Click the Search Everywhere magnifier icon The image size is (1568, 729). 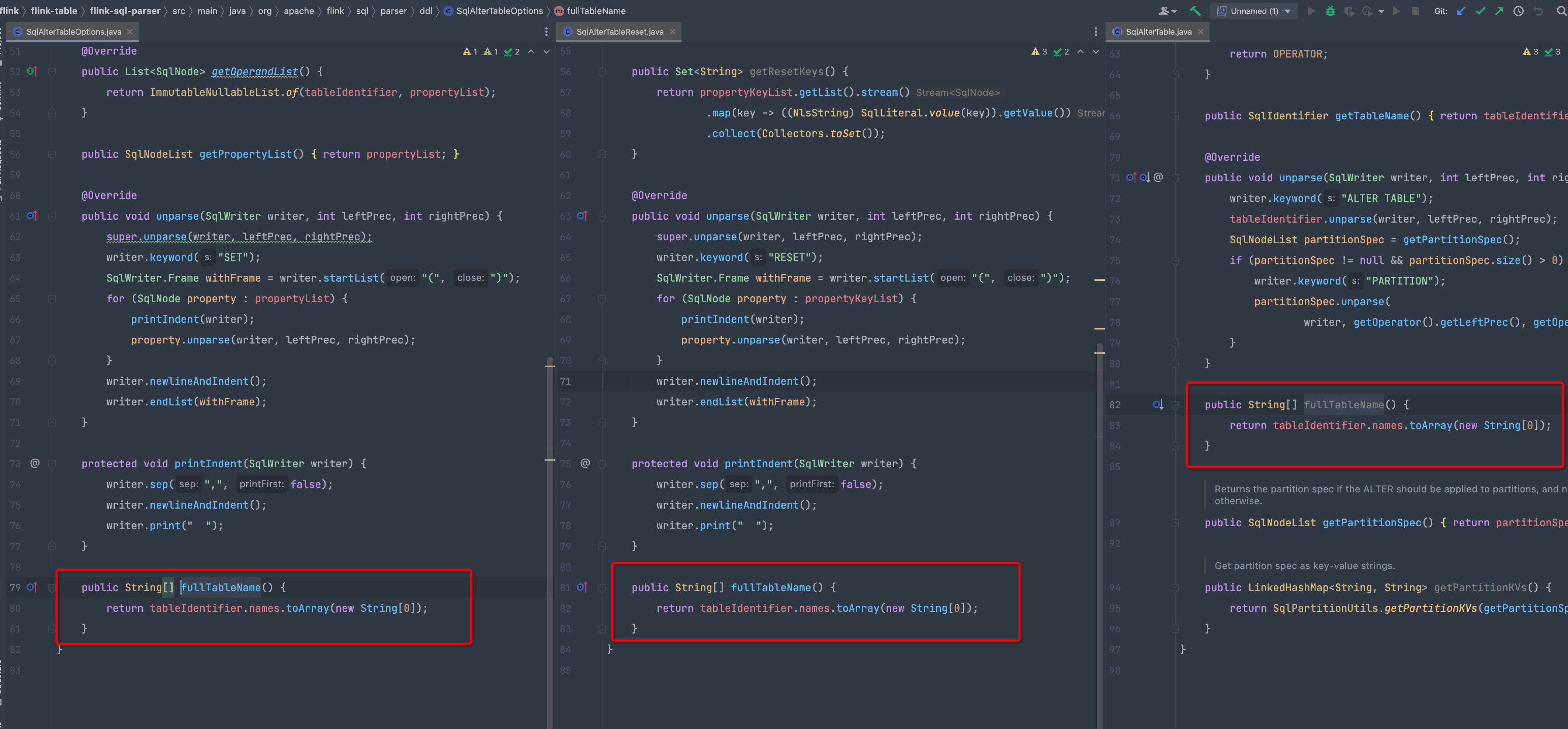[x=1561, y=11]
